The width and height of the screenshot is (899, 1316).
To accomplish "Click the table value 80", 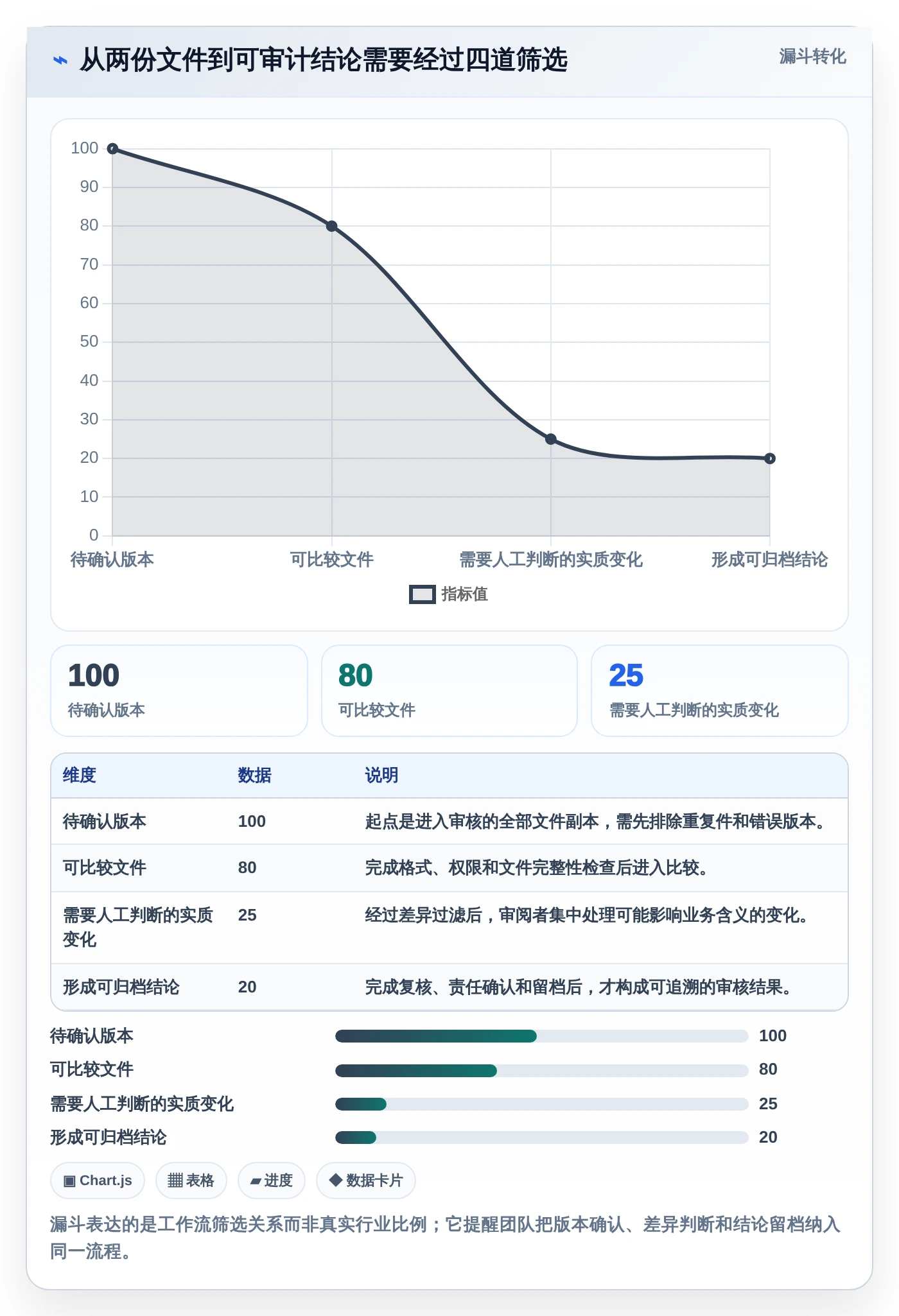I will [x=247, y=868].
